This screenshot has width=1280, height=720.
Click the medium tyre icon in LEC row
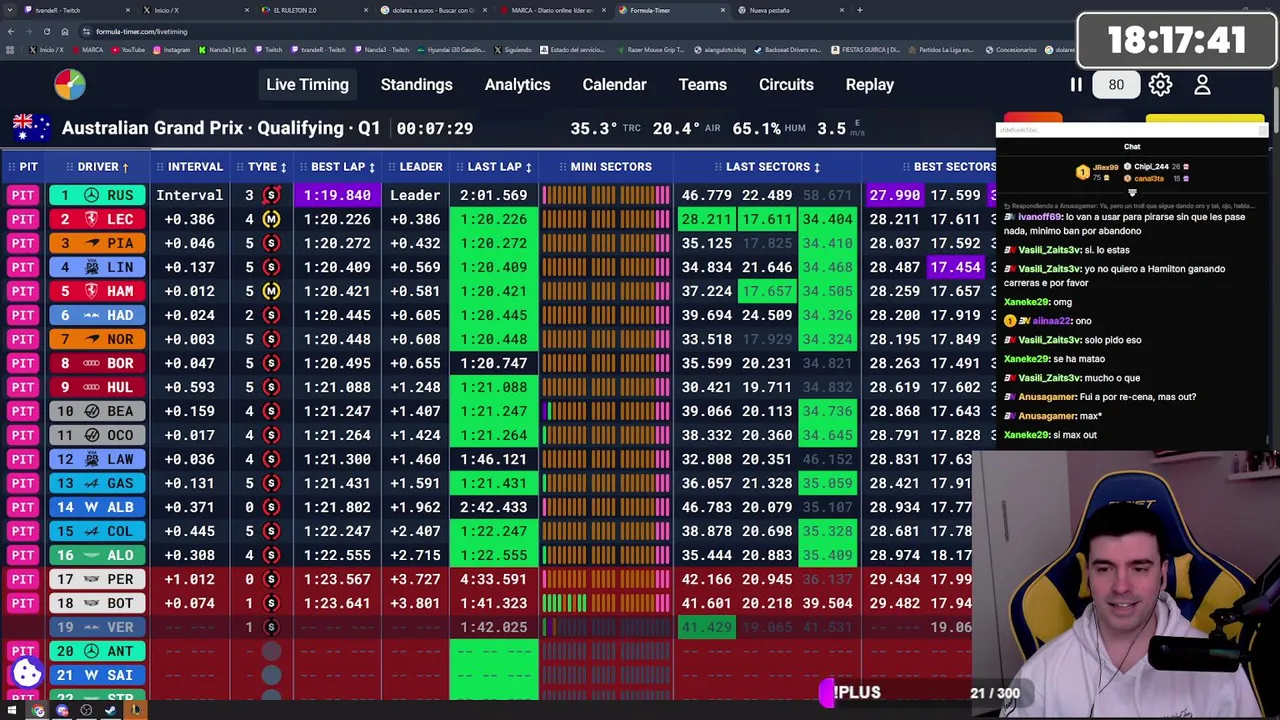click(271, 219)
